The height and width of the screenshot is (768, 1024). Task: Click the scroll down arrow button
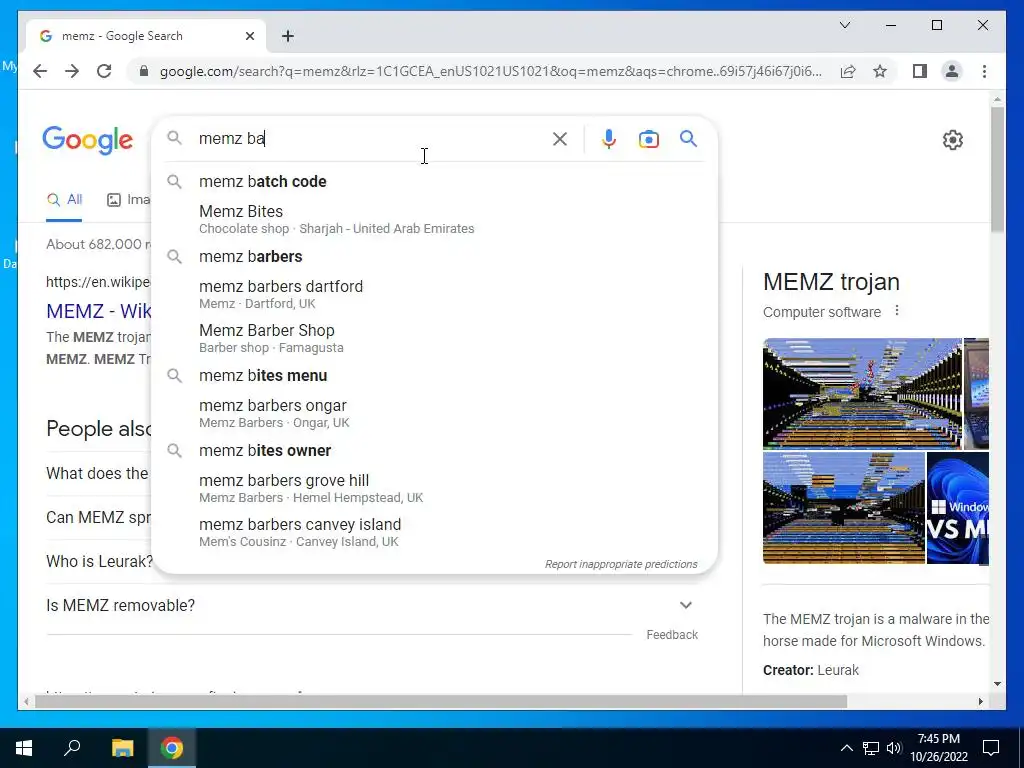tap(997, 684)
